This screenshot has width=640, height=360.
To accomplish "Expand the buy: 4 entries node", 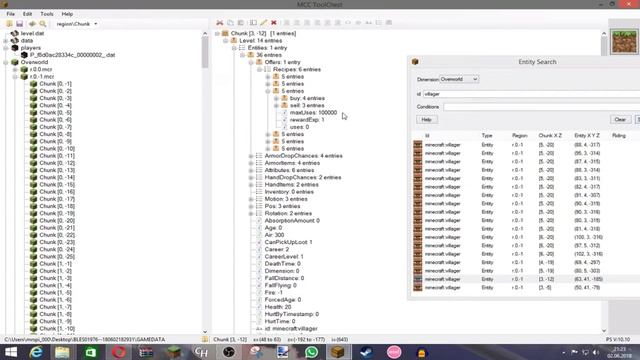I will point(276,98).
